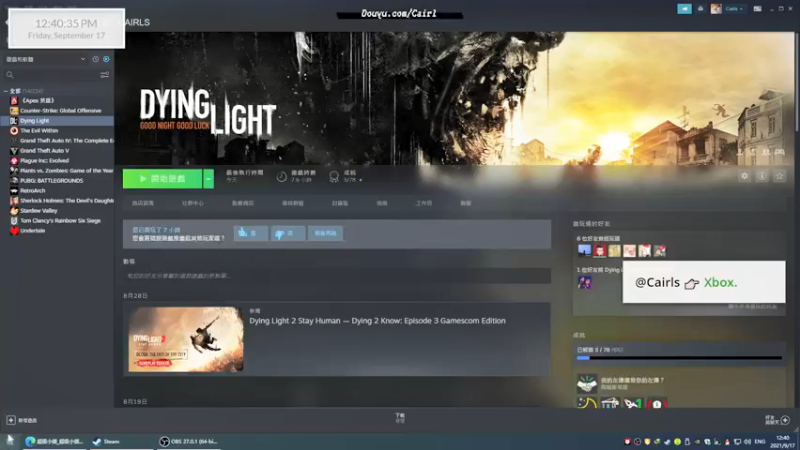Viewport: 800px width, 450px height.
Task: Click the activity post input field
Action: point(337,276)
